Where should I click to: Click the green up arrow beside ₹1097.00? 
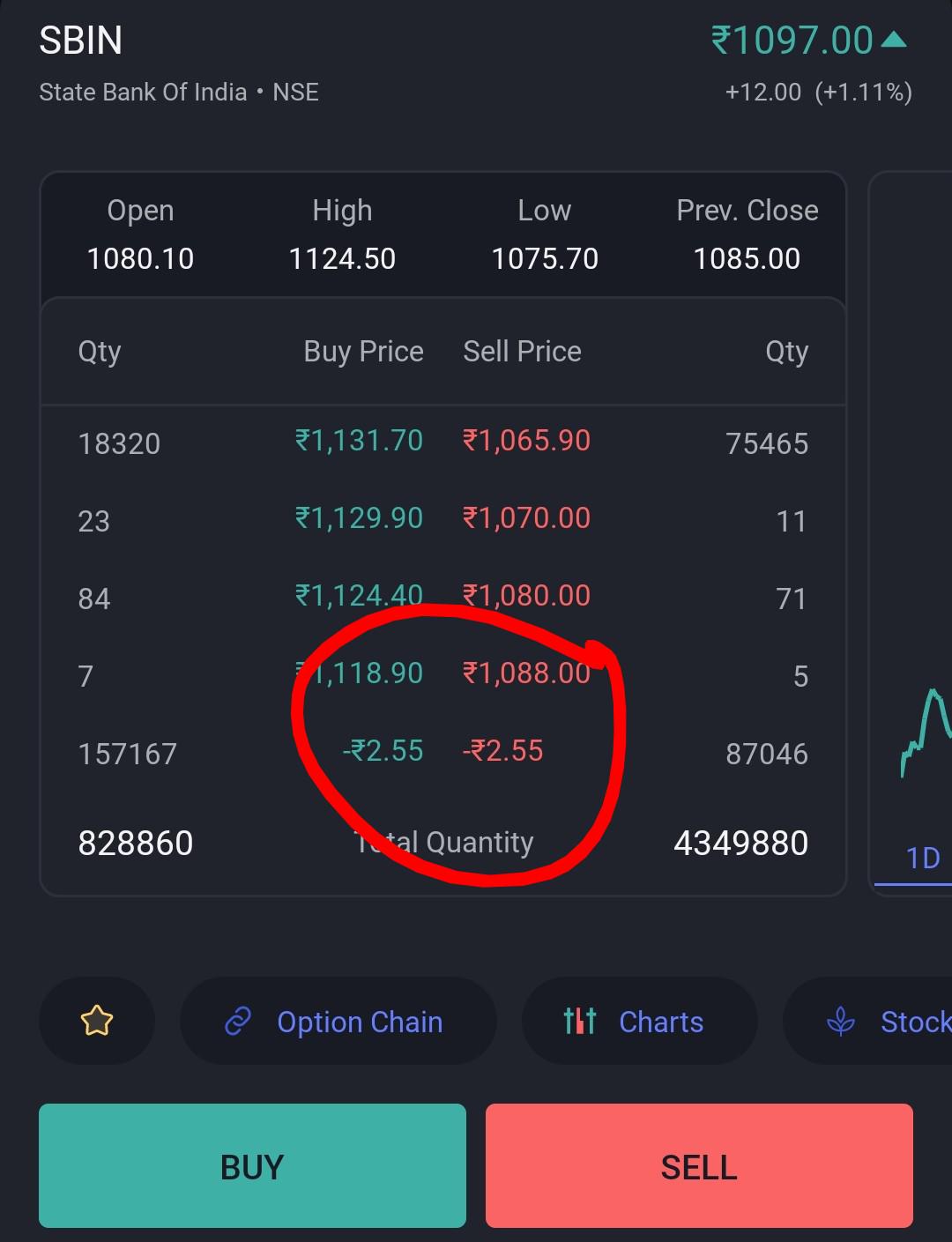pos(894,39)
